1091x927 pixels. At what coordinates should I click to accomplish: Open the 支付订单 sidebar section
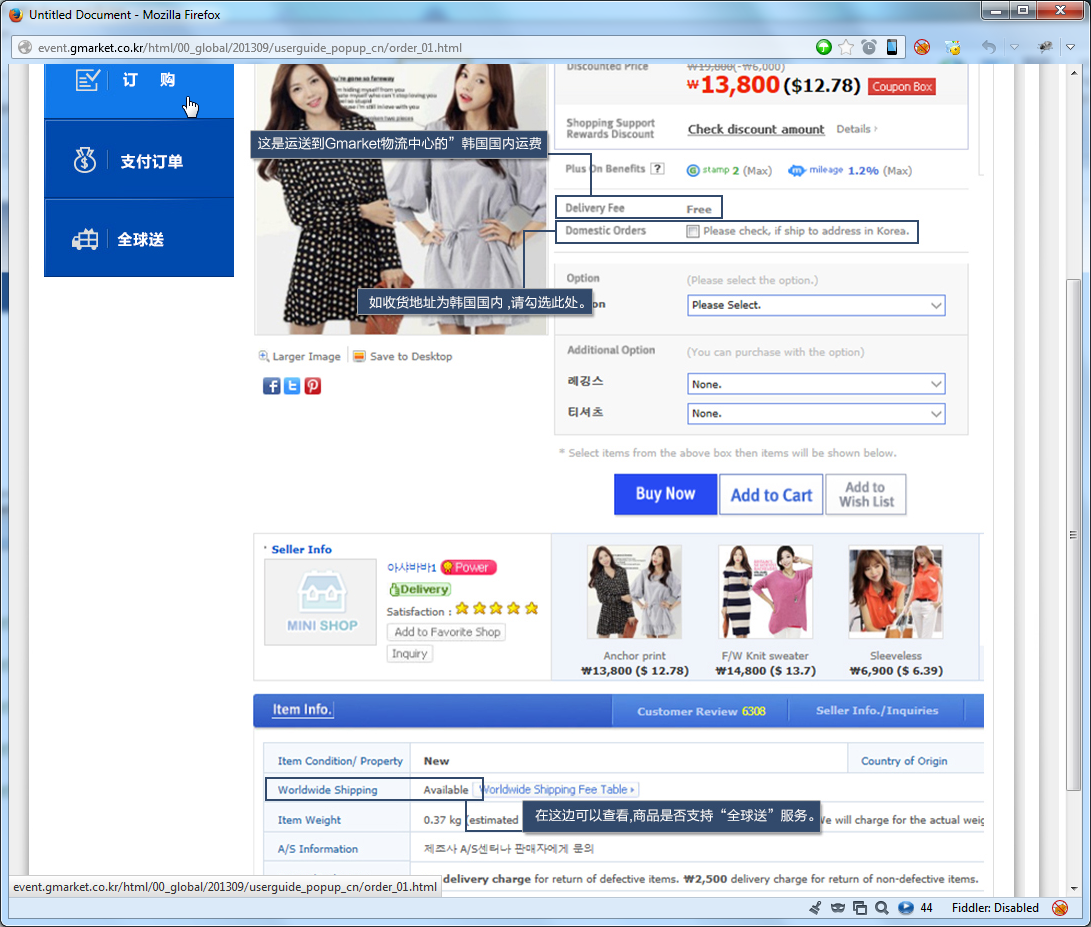[139, 161]
